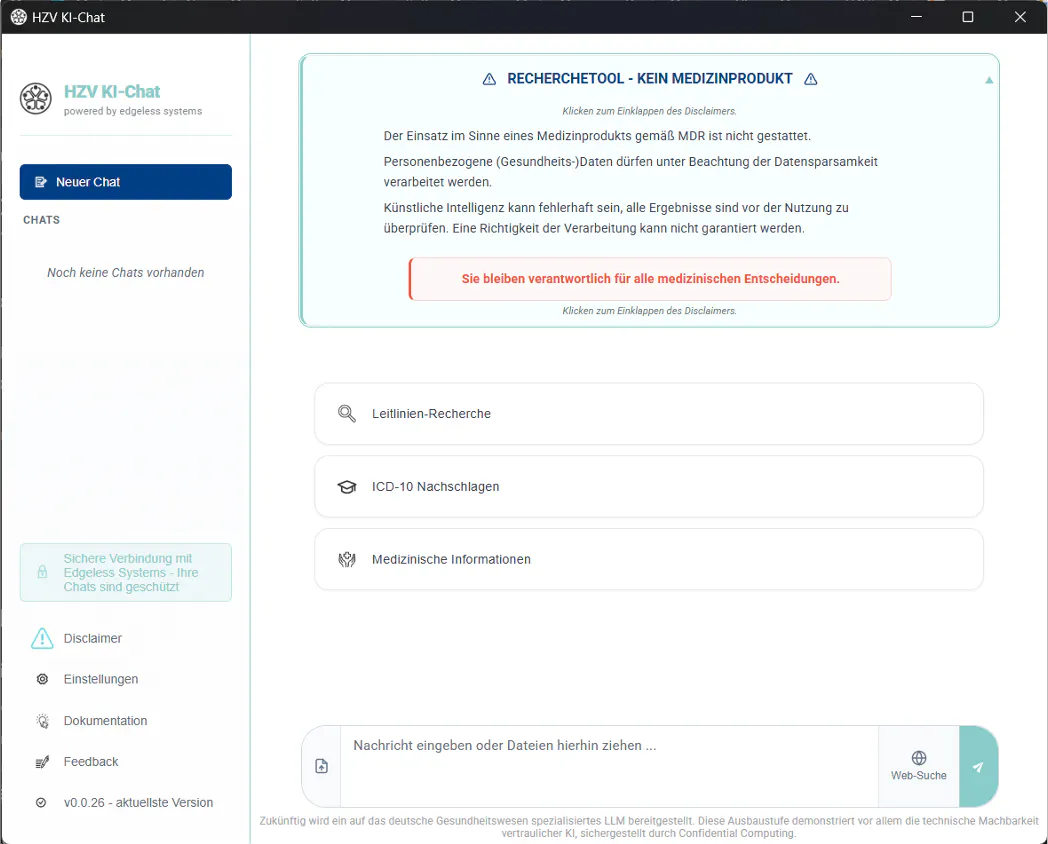The image size is (1048, 844).
Task: Click the red responsibility warning box
Action: 650,279
